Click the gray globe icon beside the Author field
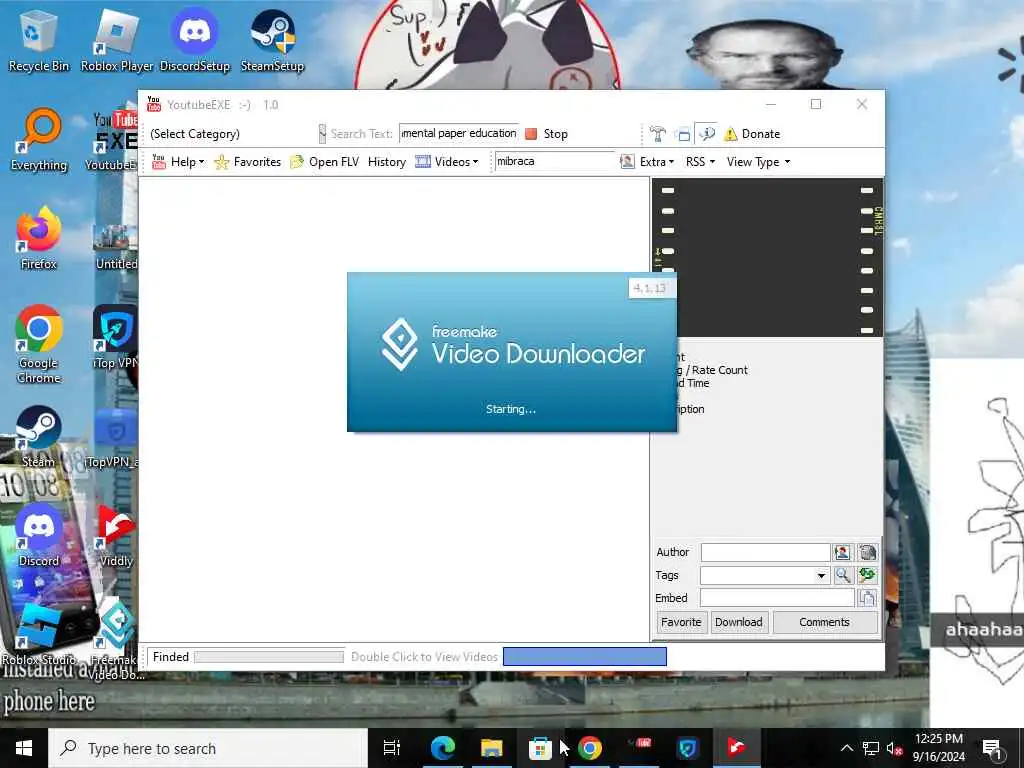 click(x=867, y=552)
